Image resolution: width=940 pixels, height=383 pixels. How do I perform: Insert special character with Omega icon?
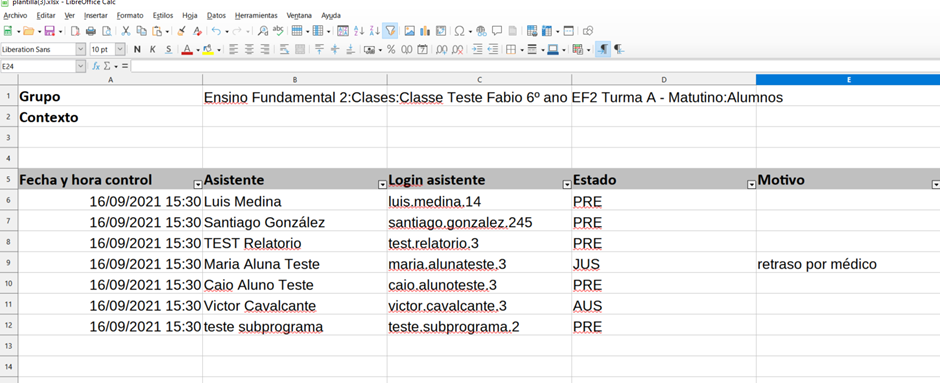tap(459, 31)
